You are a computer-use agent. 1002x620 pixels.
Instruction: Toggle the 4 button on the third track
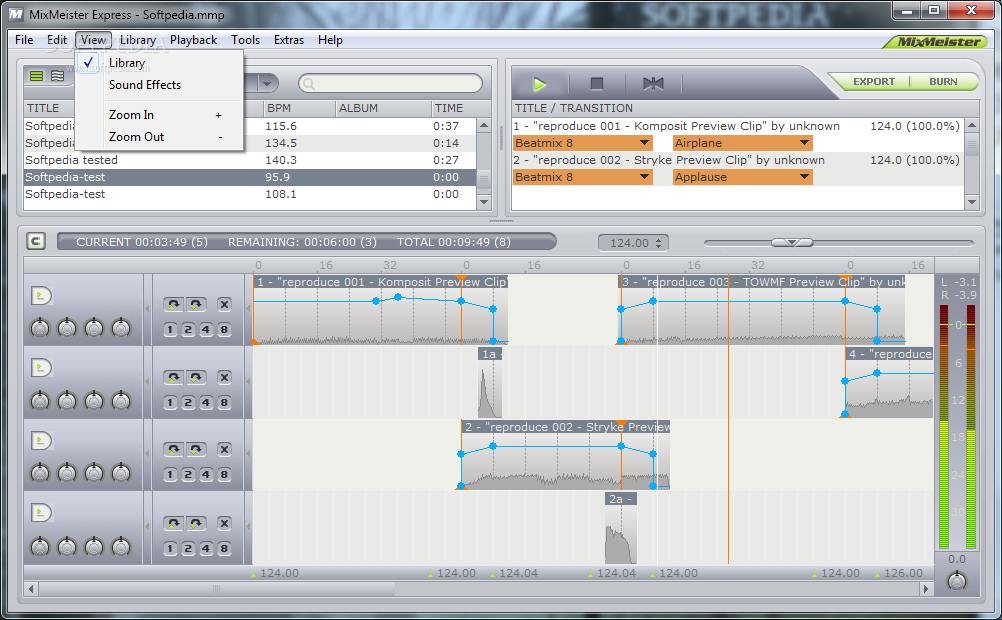(206, 475)
